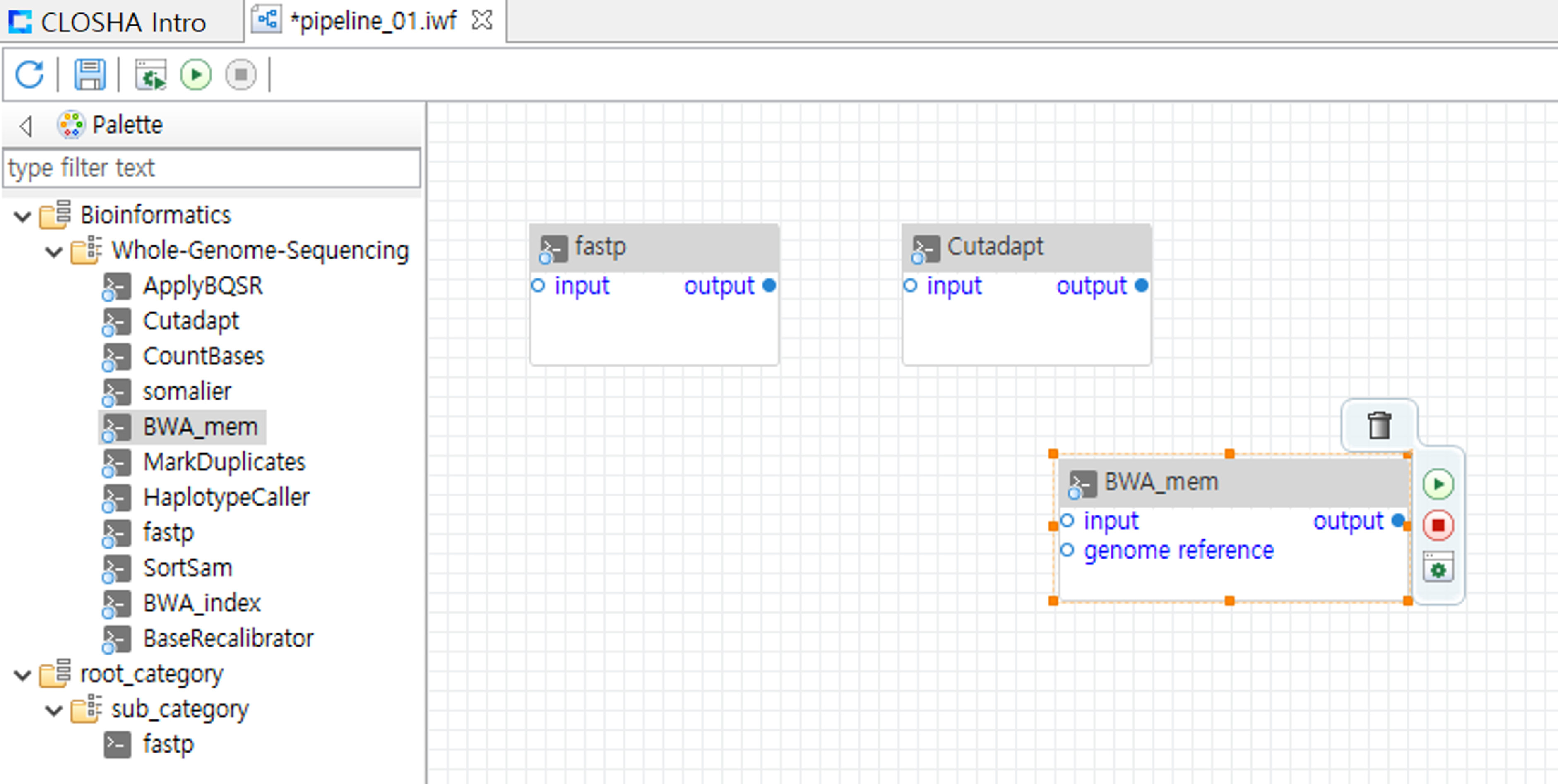Image resolution: width=1558 pixels, height=784 pixels.
Task: Select BaseRecalibrator palette item
Action: tap(228, 638)
